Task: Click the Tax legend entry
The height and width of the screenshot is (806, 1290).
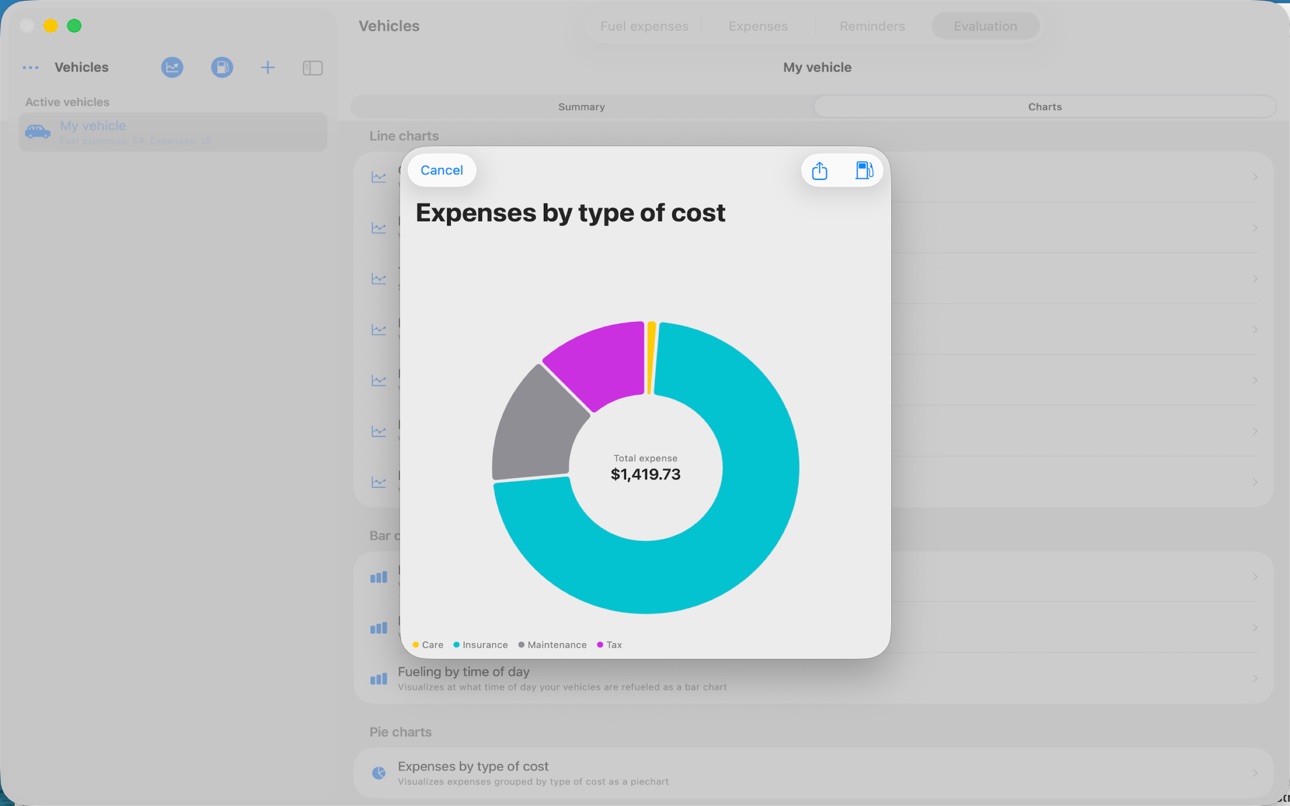Action: (610, 645)
